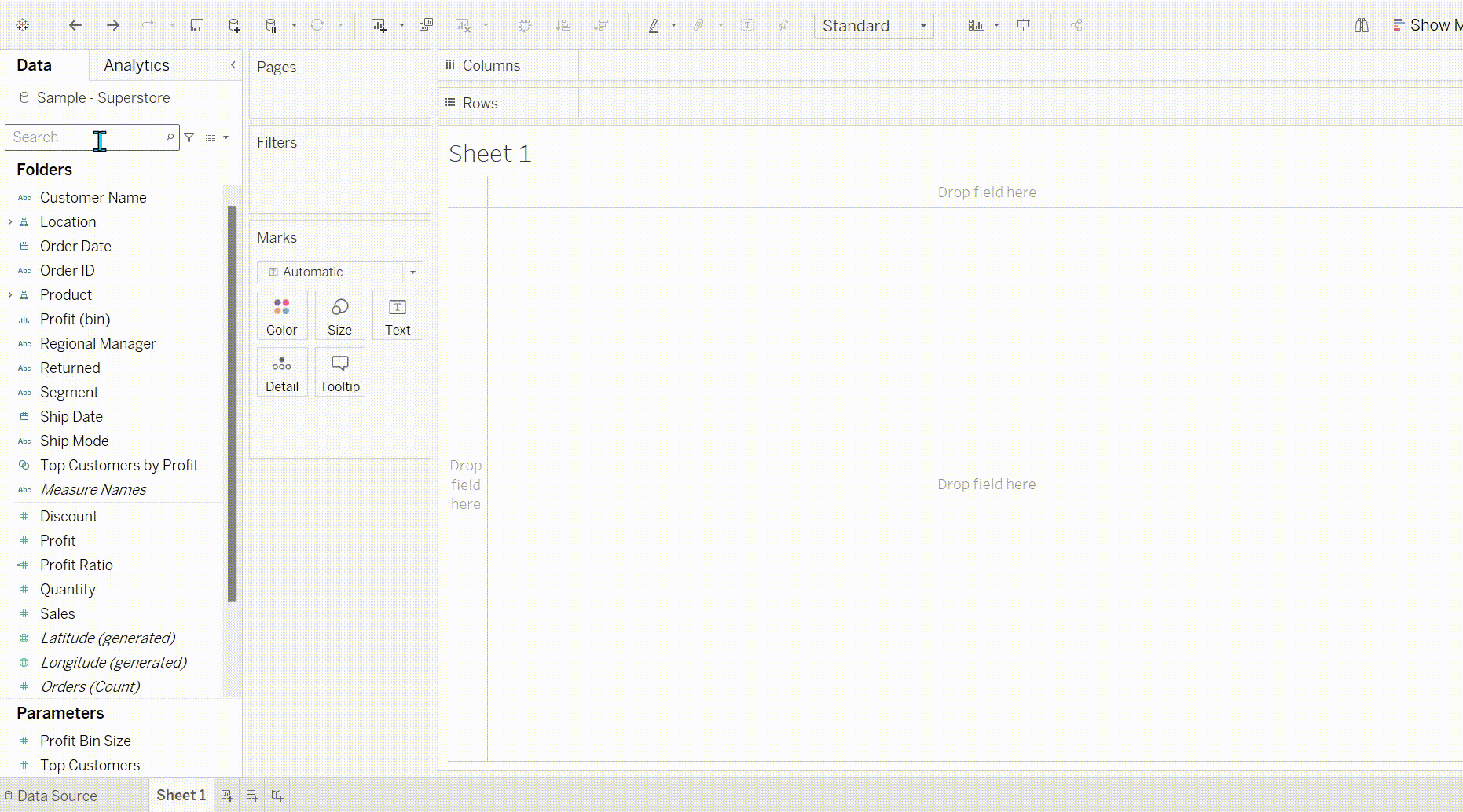Click the filter fields funnel icon
The height and width of the screenshot is (812, 1463).
tap(189, 137)
